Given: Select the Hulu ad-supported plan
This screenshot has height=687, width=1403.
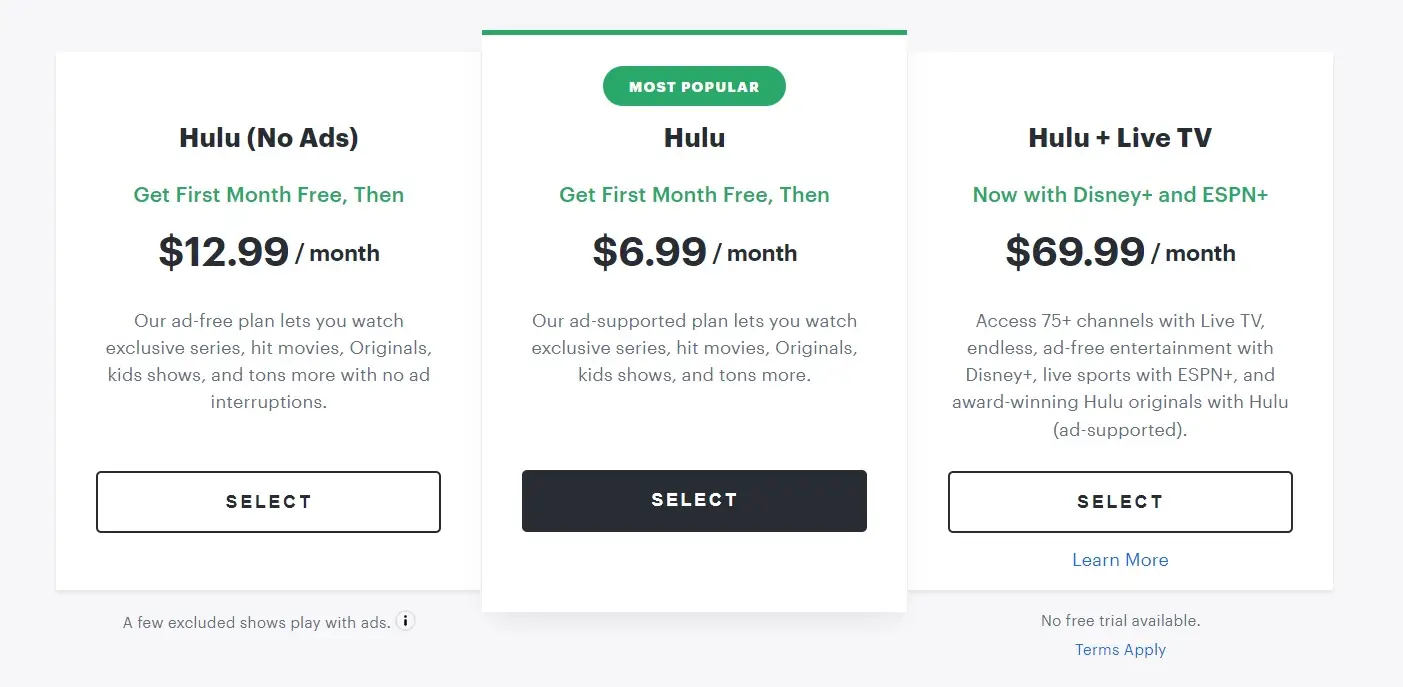Looking at the screenshot, I should click(x=694, y=500).
